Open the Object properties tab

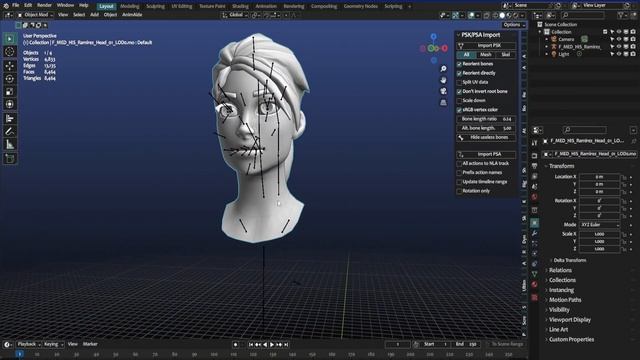534,223
